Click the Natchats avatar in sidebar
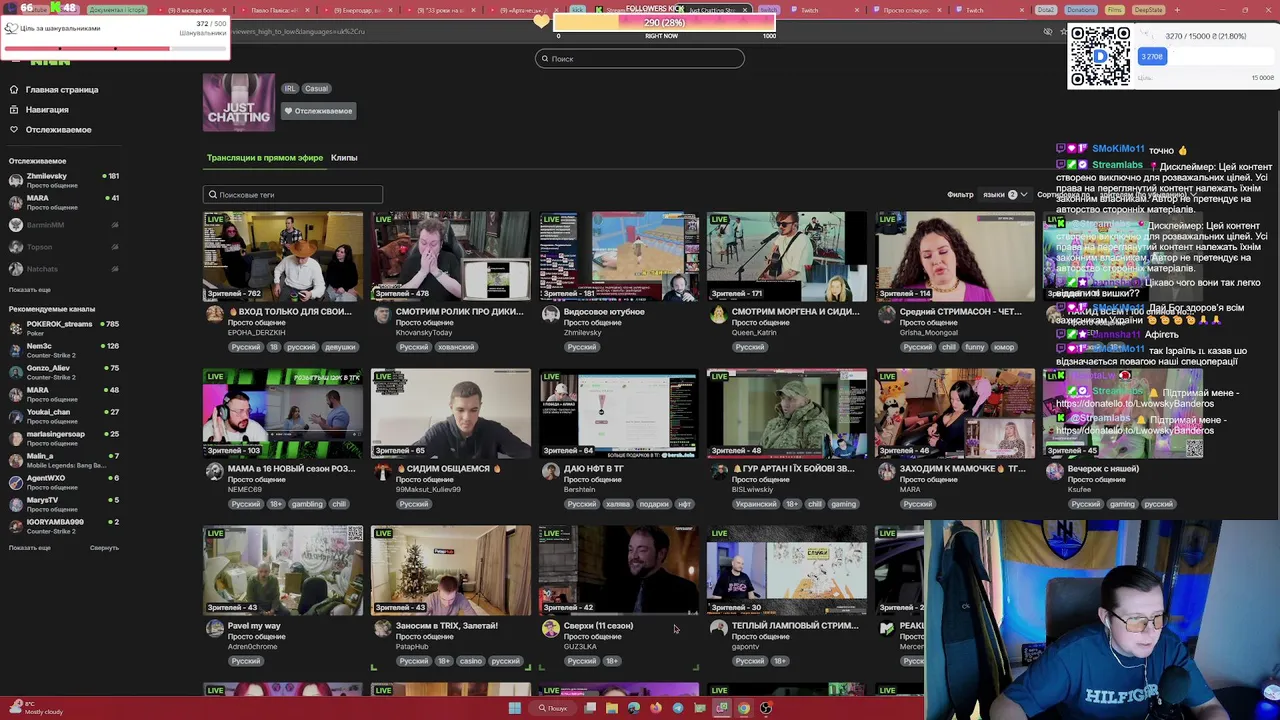The image size is (1280, 720). tap(15, 269)
